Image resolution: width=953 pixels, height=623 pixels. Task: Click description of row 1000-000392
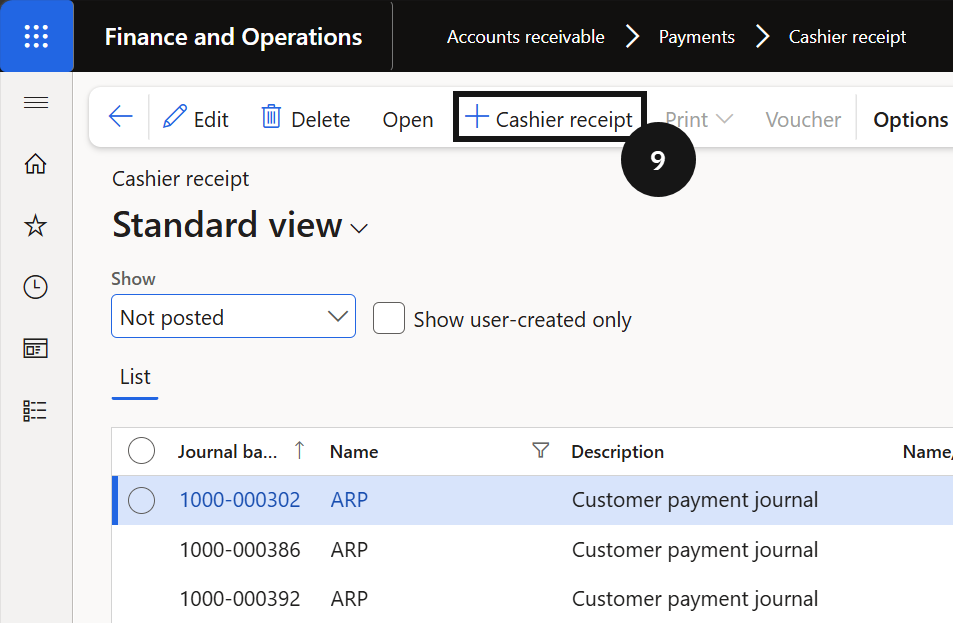(695, 599)
